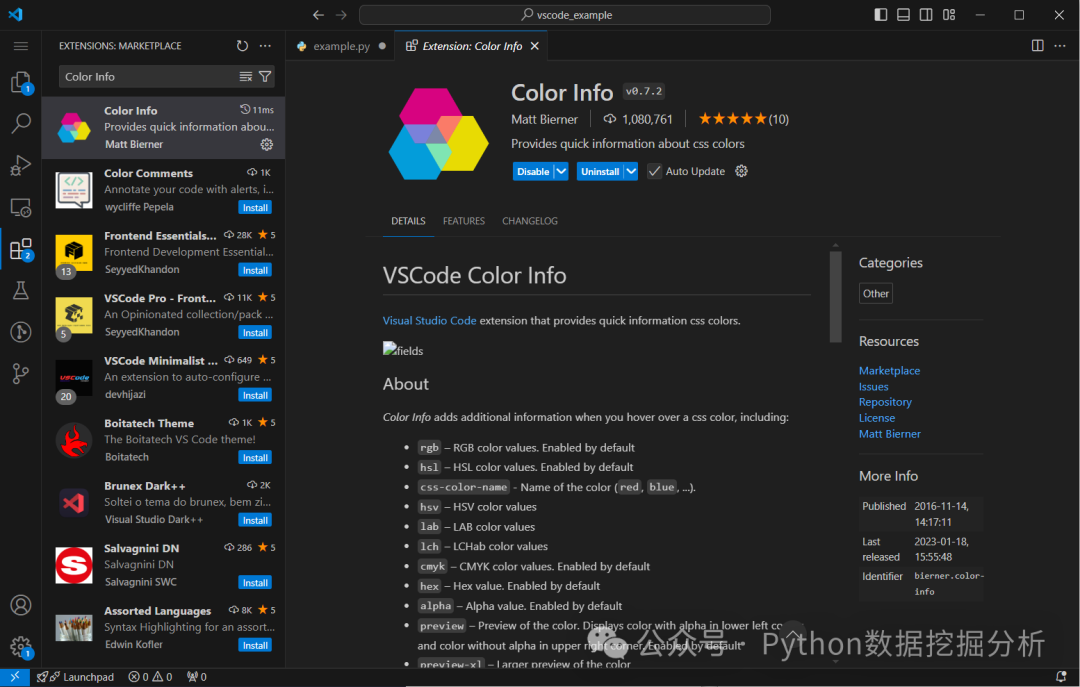Close the Extension: Color Info tab

pyautogui.click(x=534, y=46)
